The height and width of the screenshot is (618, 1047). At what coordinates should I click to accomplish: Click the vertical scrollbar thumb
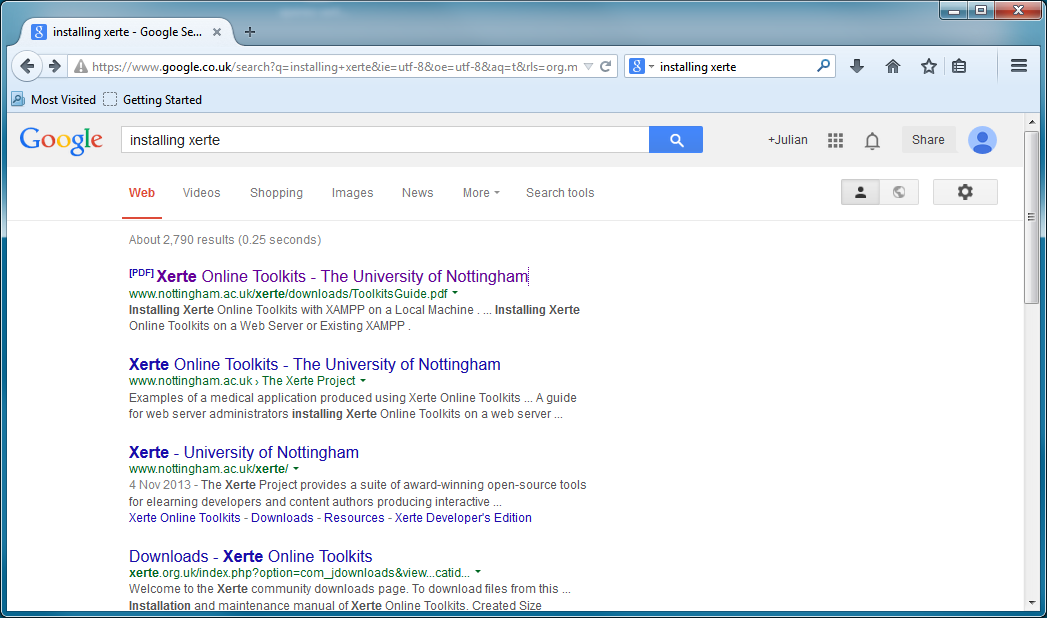[1032, 217]
